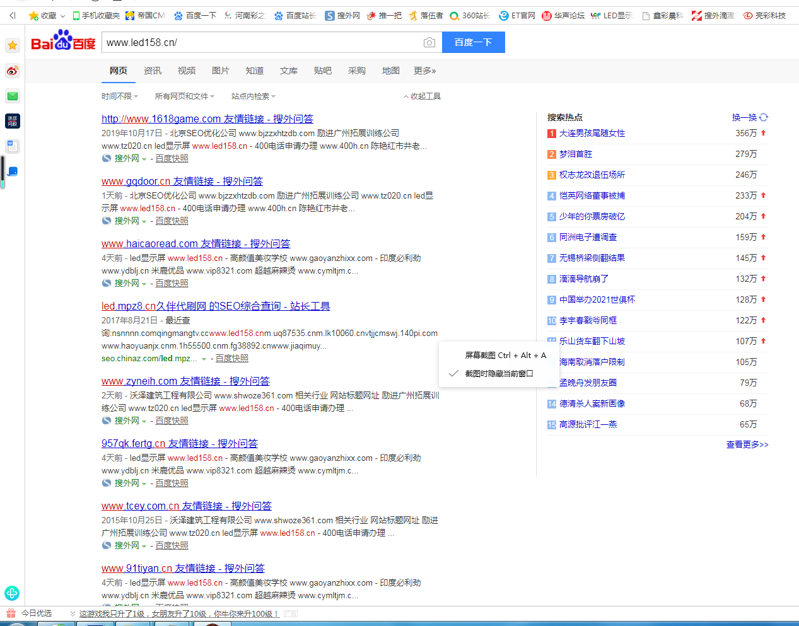This screenshot has height=626, width=799.
Task: Open the ET官网 bookmark
Action: point(517,16)
